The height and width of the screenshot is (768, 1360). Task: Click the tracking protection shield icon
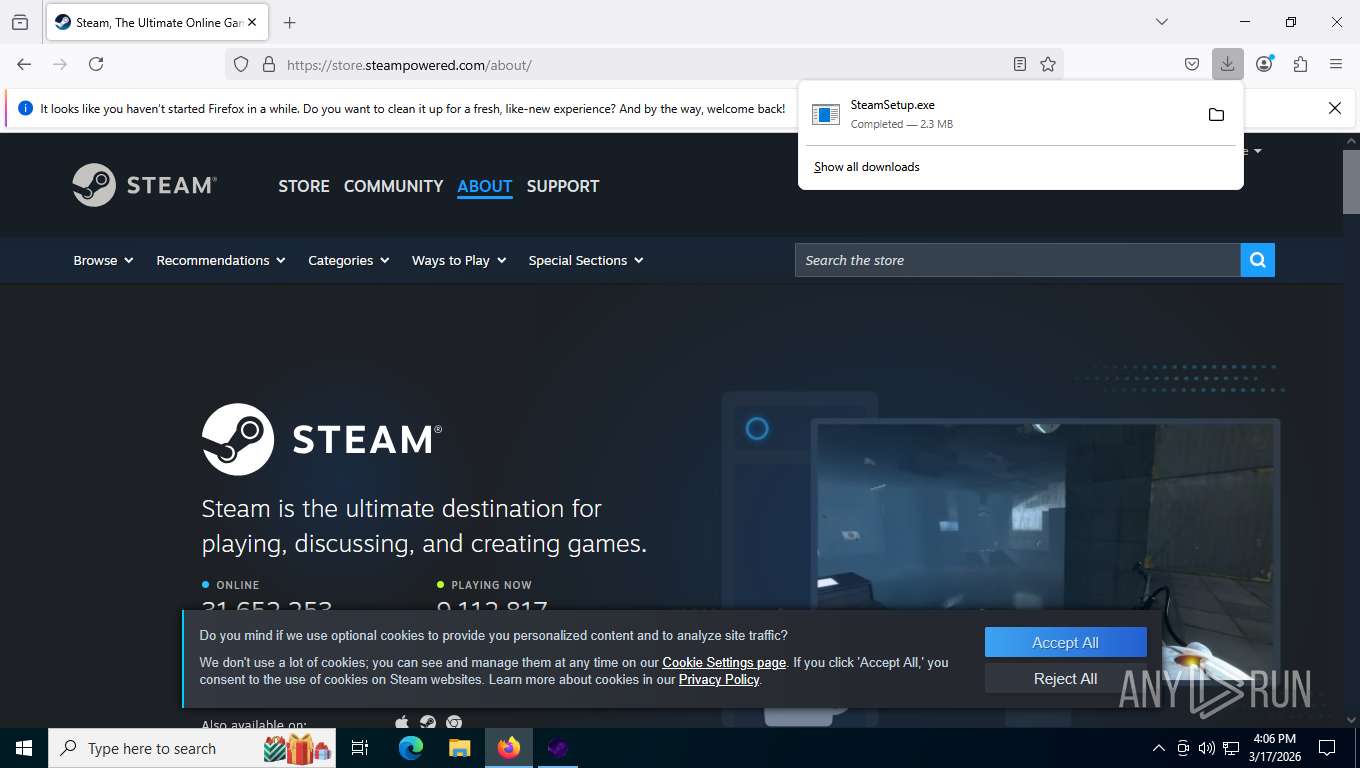tap(241, 64)
